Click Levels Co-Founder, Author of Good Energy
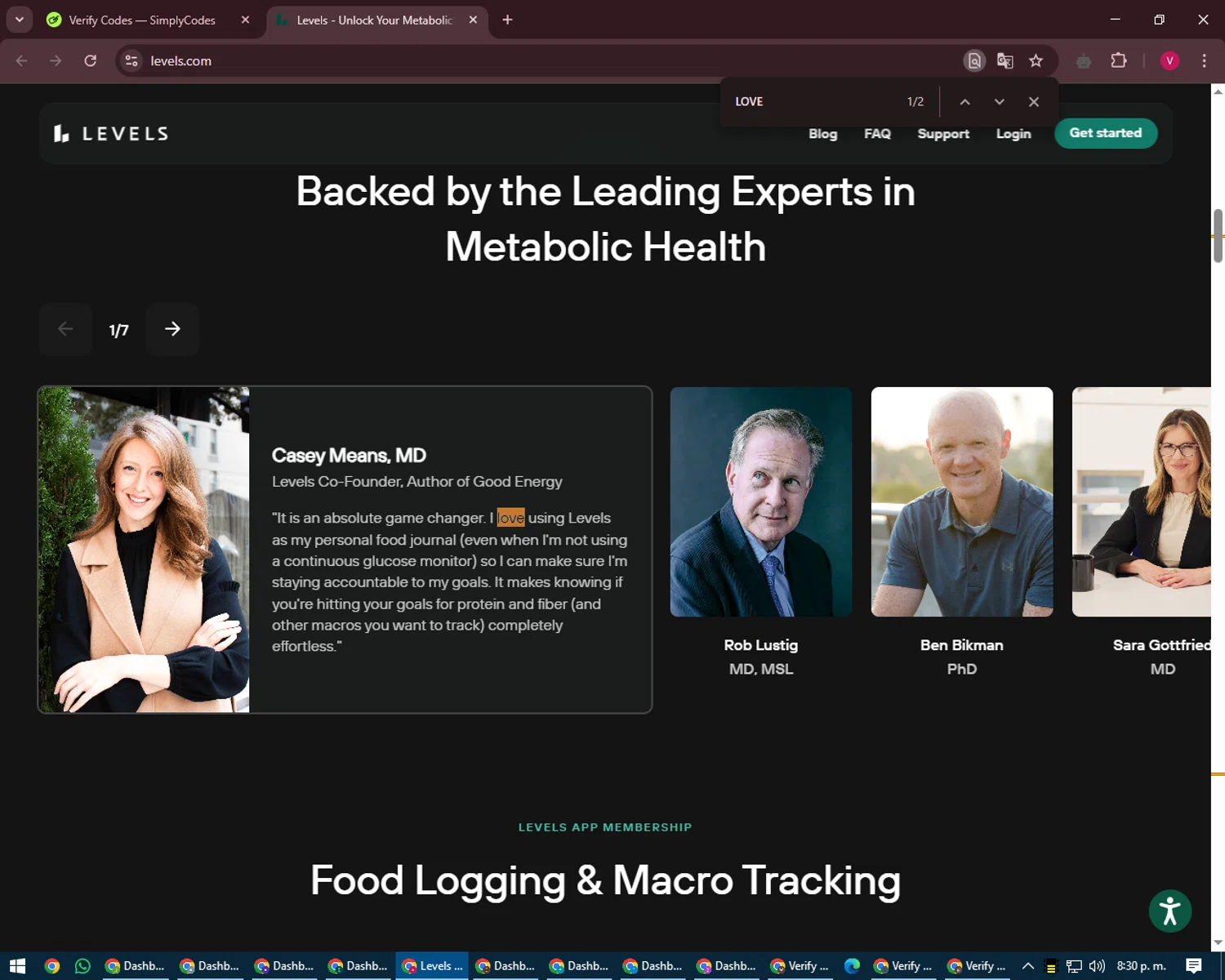This screenshot has width=1225, height=980. click(417, 482)
